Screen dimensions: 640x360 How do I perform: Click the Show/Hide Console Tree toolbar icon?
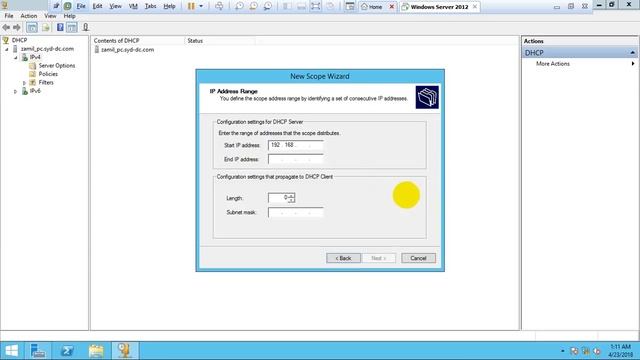[31, 27]
